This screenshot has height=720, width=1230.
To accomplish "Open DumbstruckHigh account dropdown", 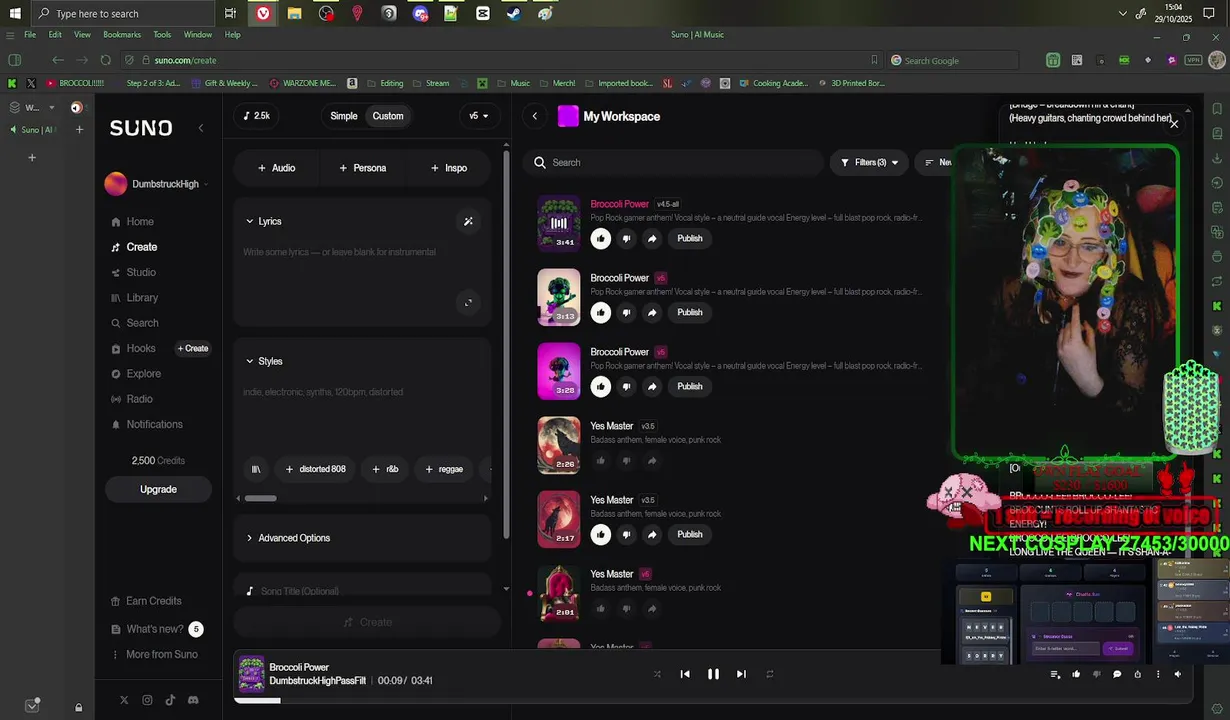I will [x=156, y=184].
